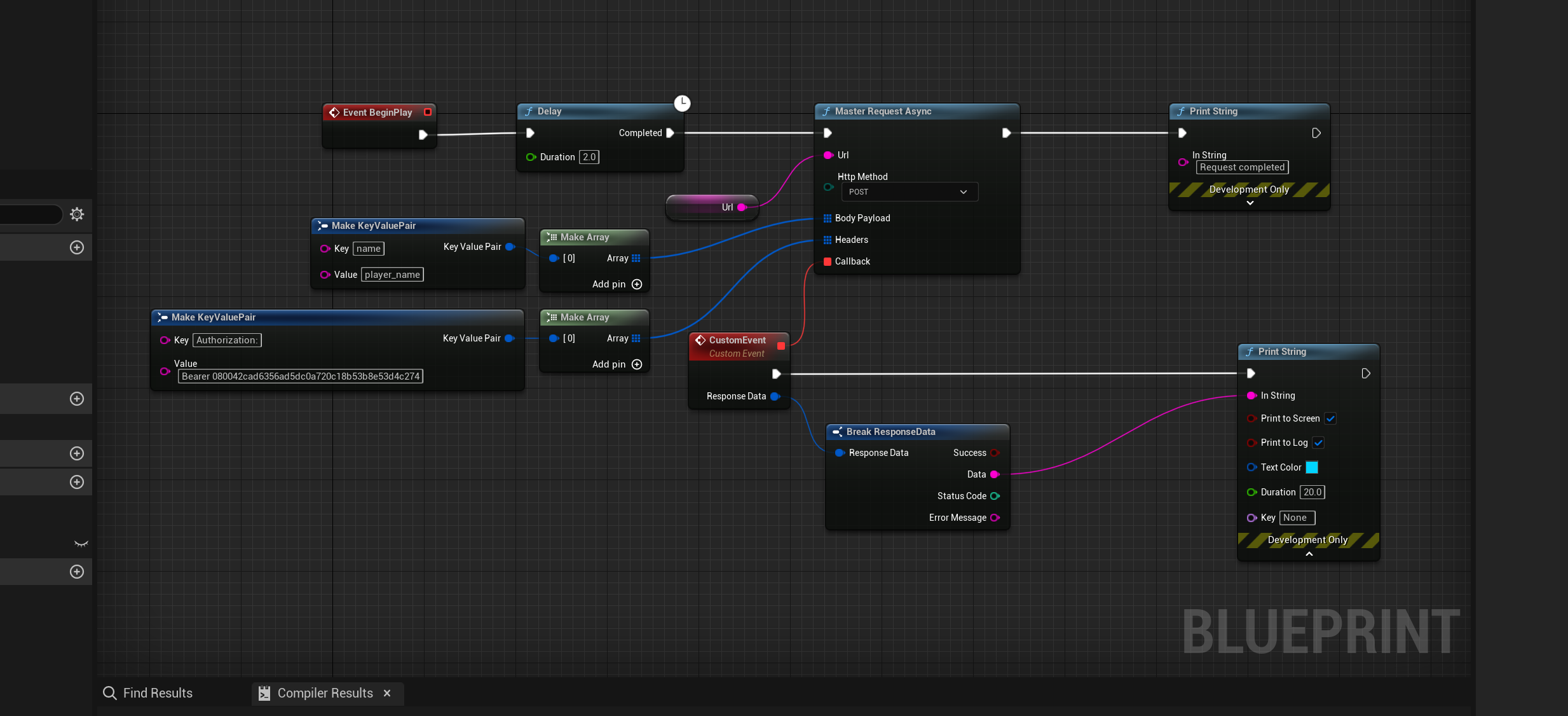Click the settings gear icon in left panel
The image size is (1568, 716).
[77, 214]
